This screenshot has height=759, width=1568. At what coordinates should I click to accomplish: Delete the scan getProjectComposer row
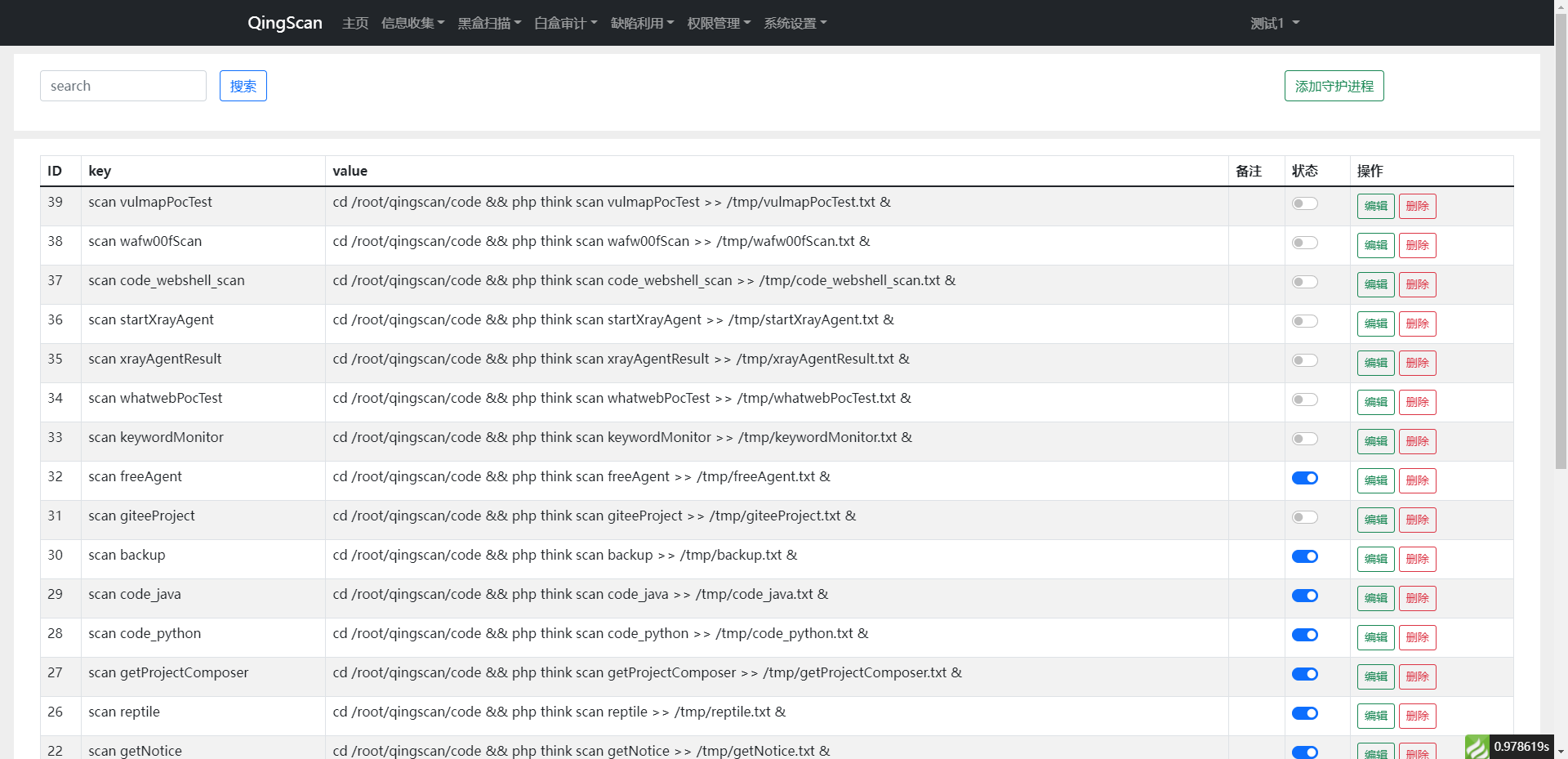pos(1418,676)
